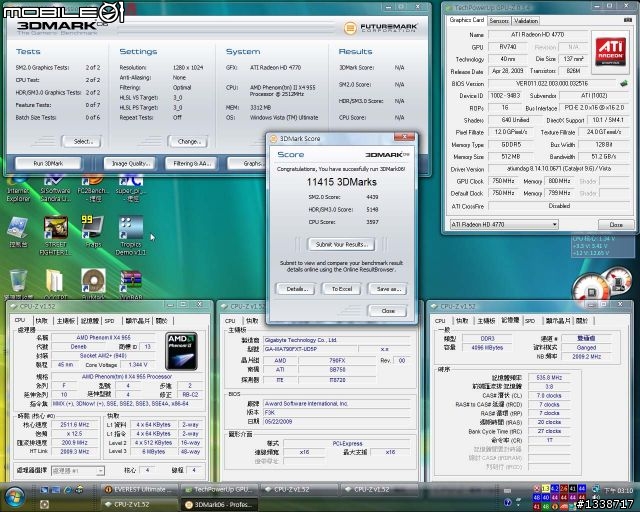Screen dimensions: 640x512
Task: Click the Show Desktop quick launch icon
Action: click(44, 489)
